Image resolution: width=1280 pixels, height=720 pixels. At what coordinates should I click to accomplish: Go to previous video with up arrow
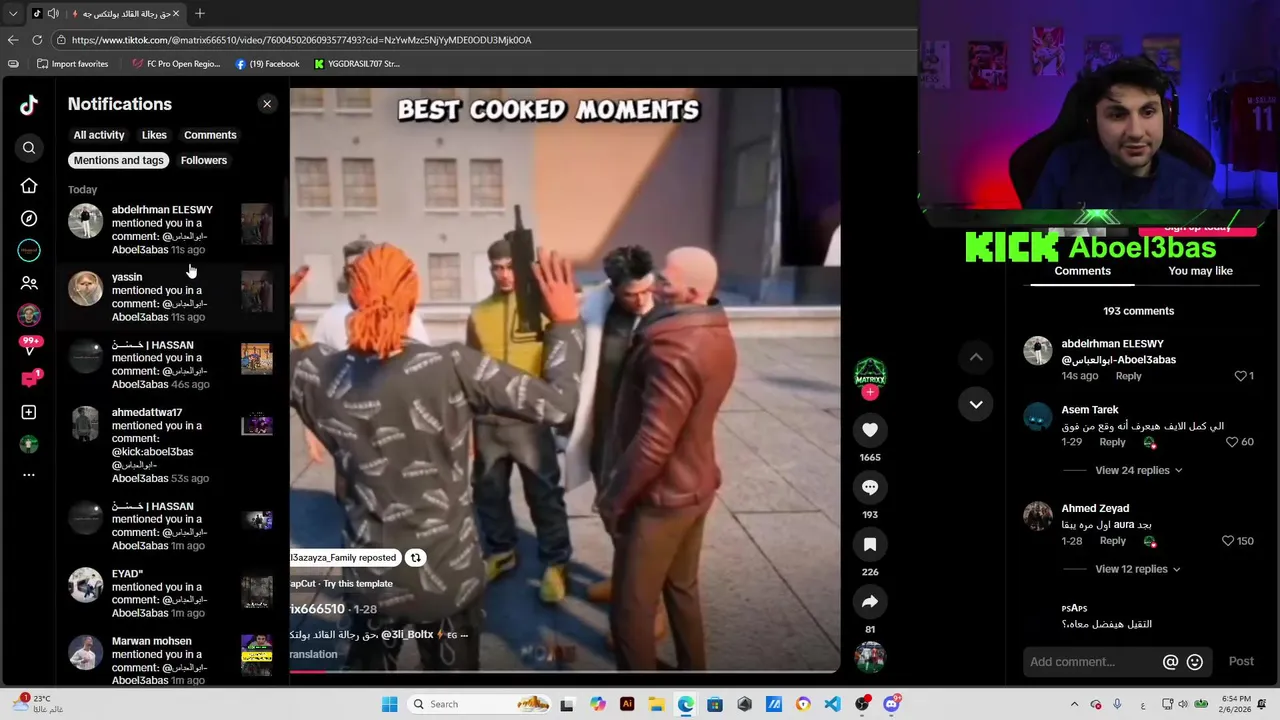[x=976, y=357]
